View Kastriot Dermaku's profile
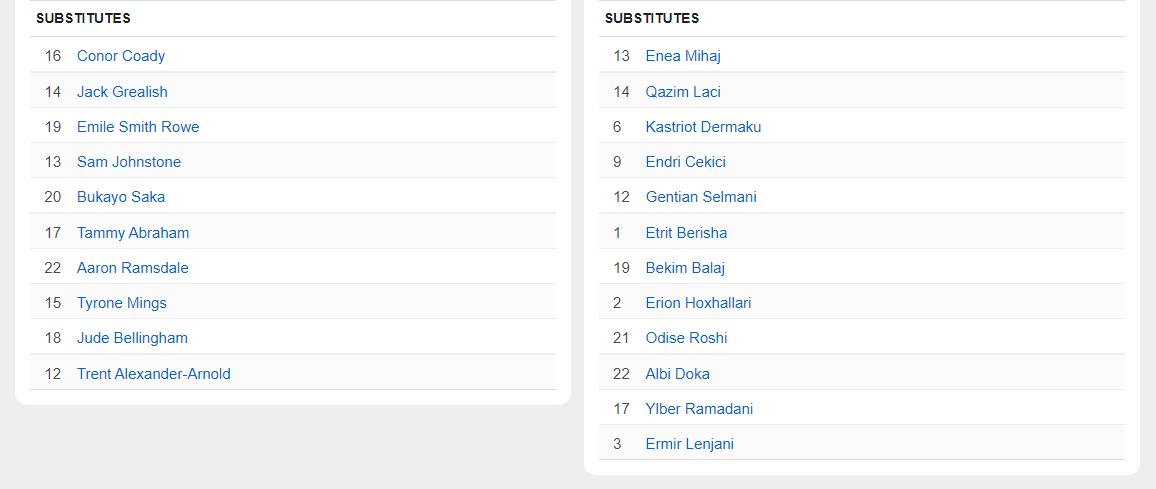The width and height of the screenshot is (1156, 489). click(703, 127)
